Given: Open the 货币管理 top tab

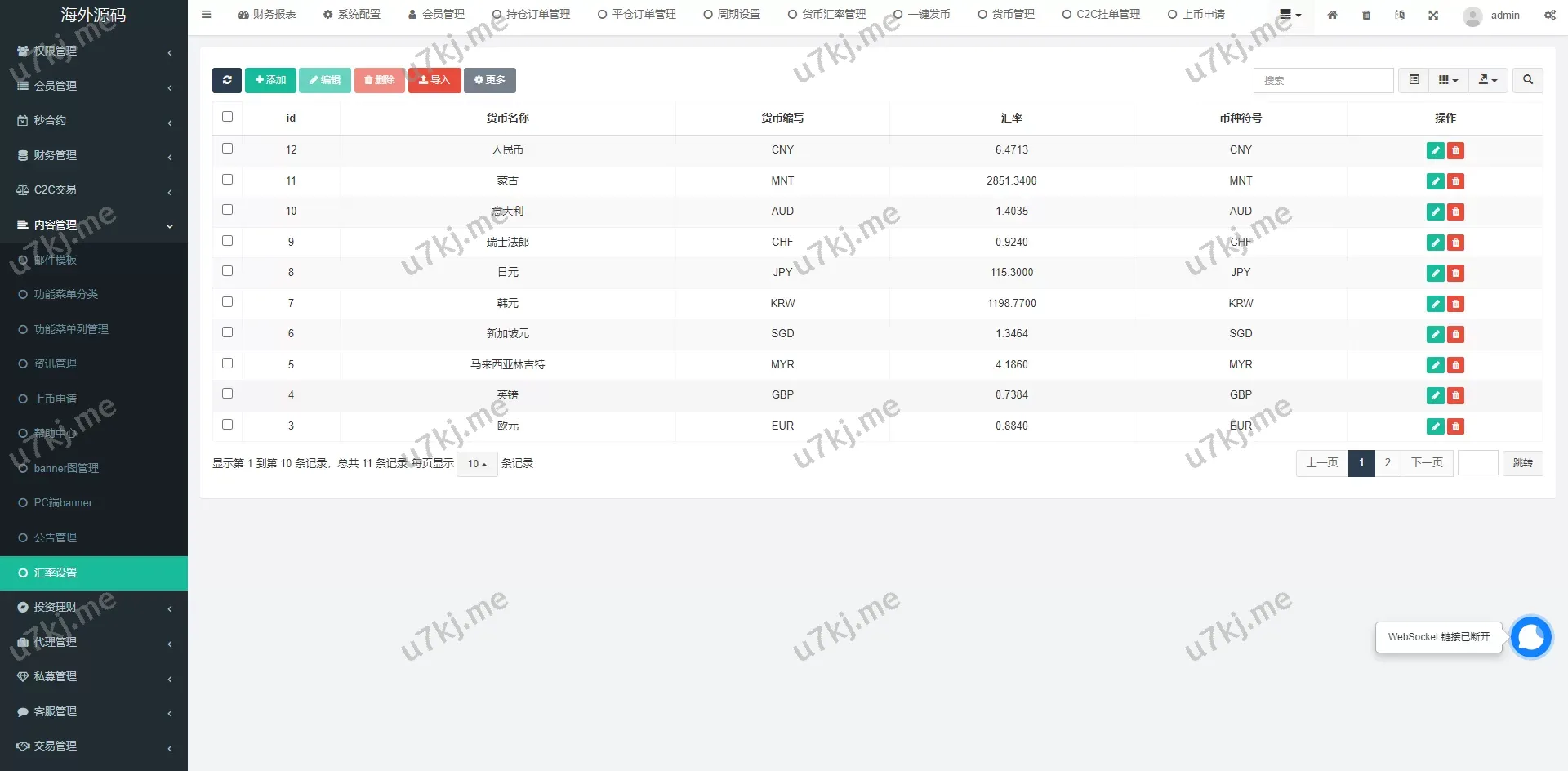Looking at the screenshot, I should point(1006,15).
